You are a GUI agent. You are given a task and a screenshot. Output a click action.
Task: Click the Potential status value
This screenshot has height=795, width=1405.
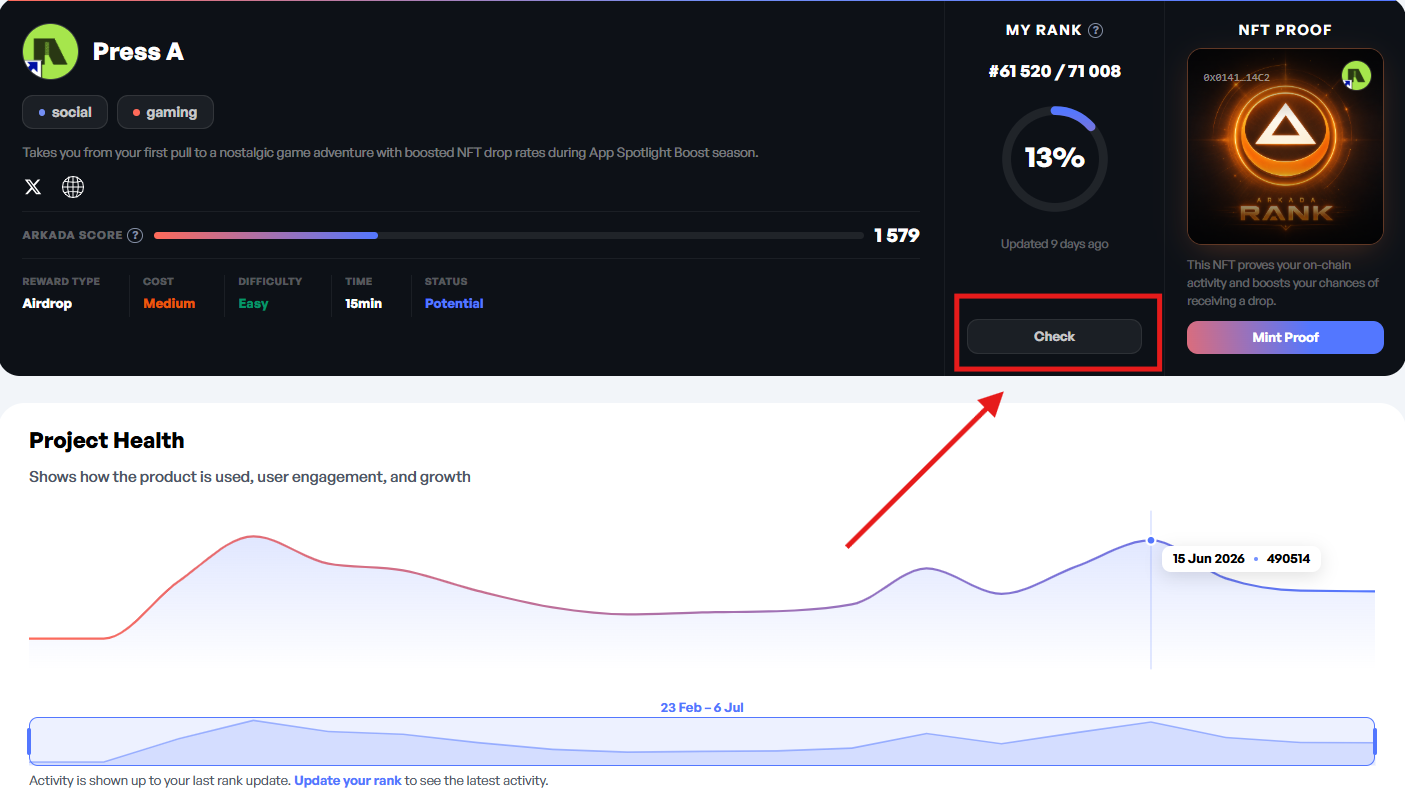pyautogui.click(x=454, y=303)
